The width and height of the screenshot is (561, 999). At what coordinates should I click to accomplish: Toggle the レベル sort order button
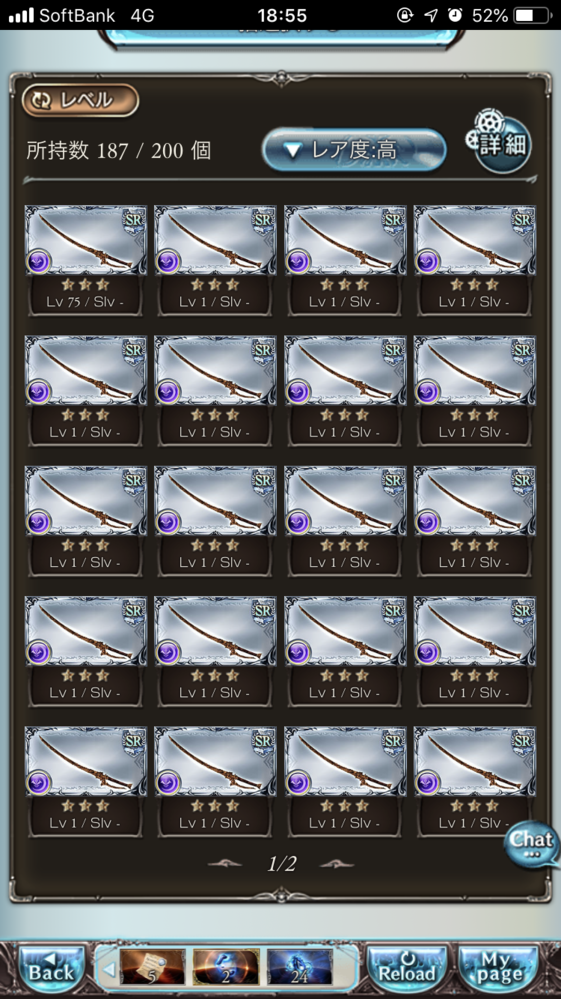click(x=80, y=100)
